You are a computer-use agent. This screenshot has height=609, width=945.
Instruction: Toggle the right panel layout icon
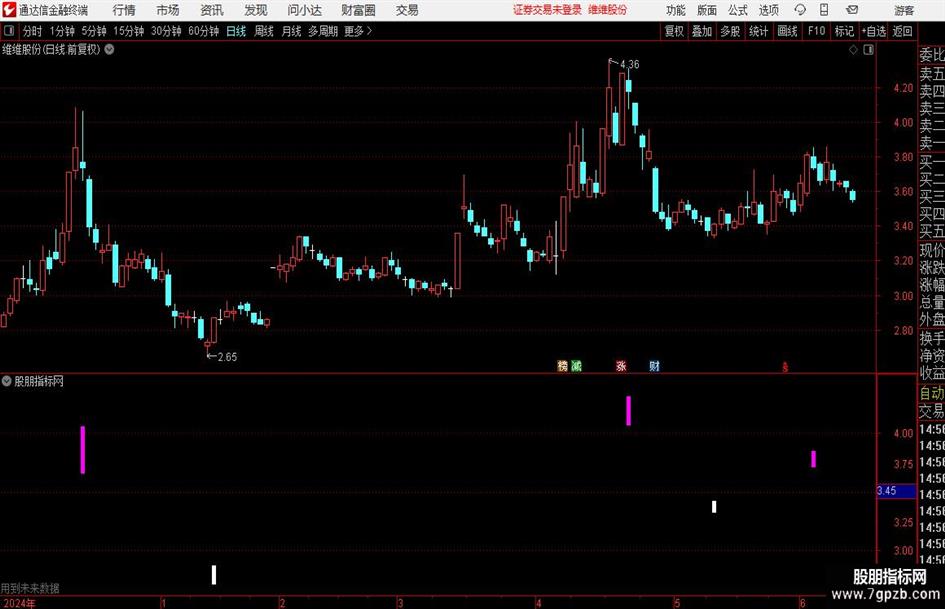(x=868, y=50)
